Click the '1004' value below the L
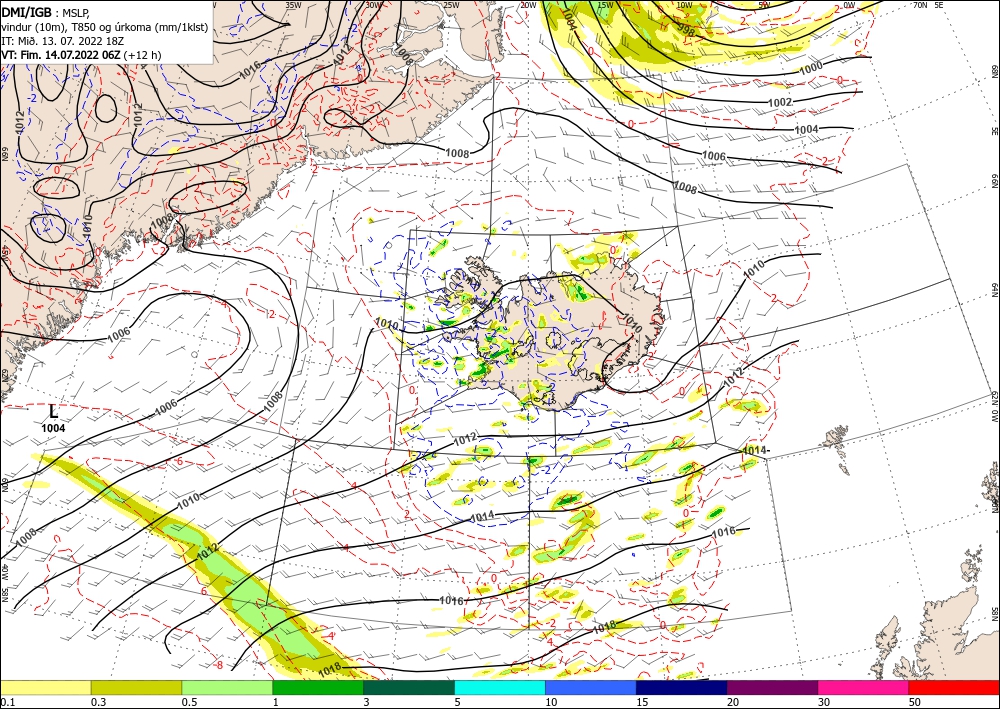Screen dimensions: 1000x709 [x=54, y=428]
